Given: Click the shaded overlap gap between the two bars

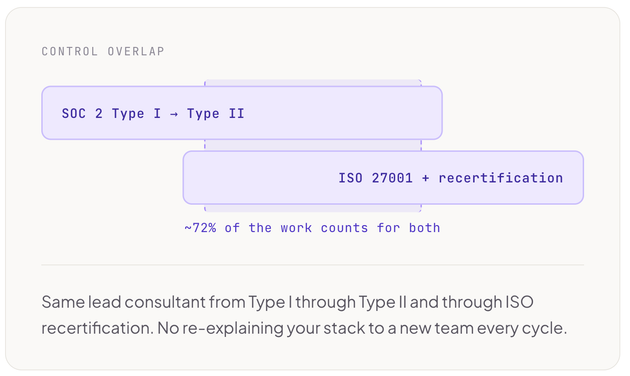Looking at the screenshot, I should (x=313, y=145).
